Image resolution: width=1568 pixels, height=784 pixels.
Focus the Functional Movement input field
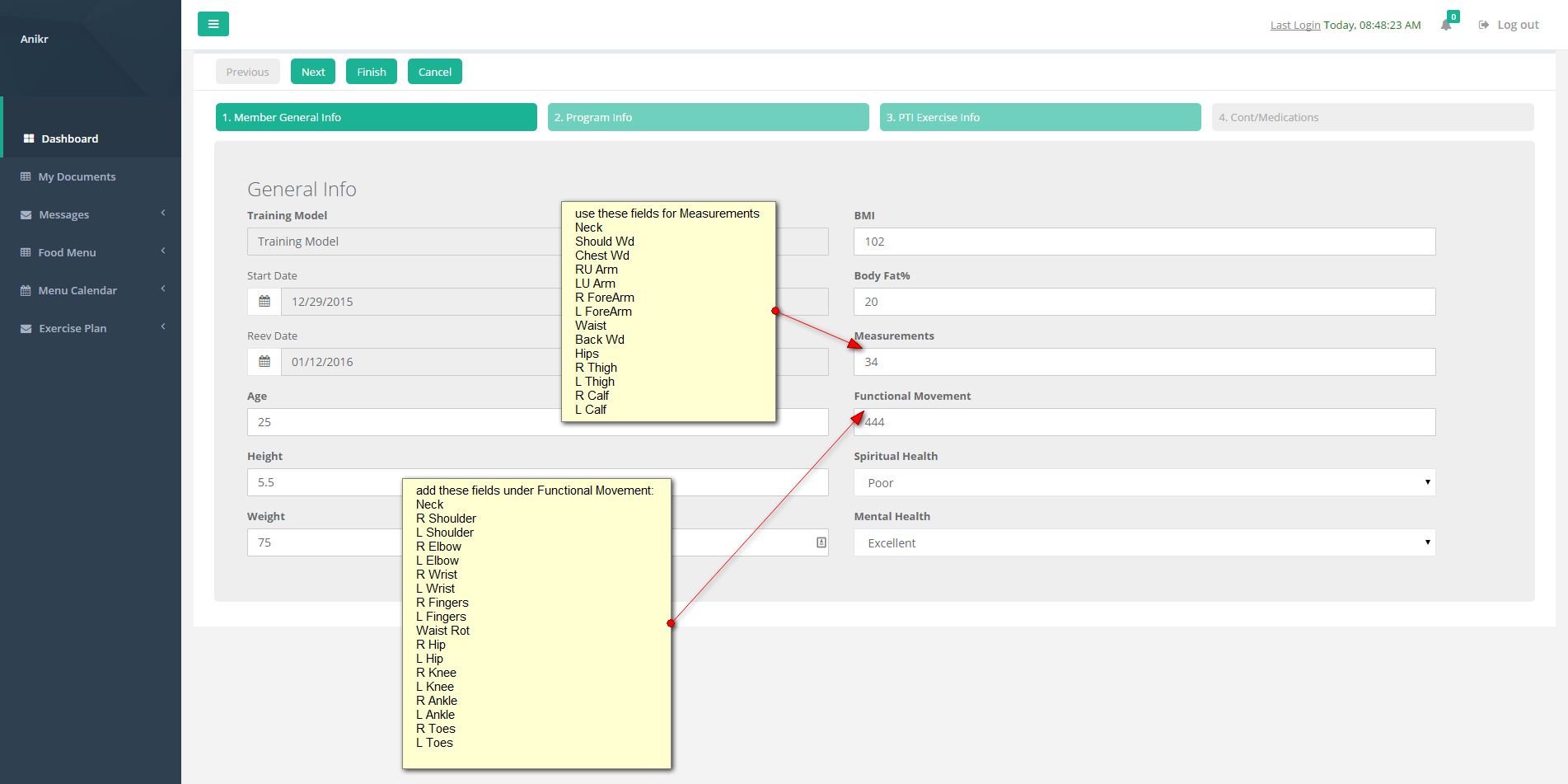tap(1144, 422)
